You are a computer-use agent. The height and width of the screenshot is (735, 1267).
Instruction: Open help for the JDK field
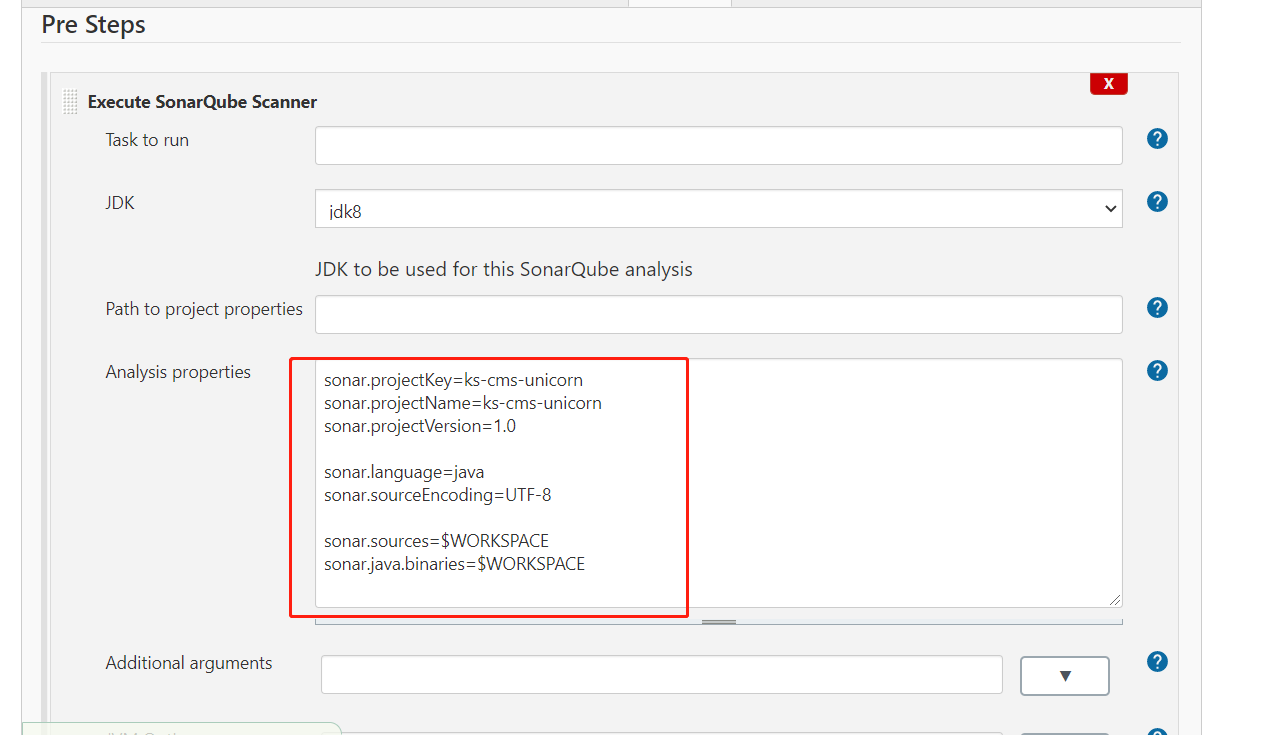[1157, 202]
